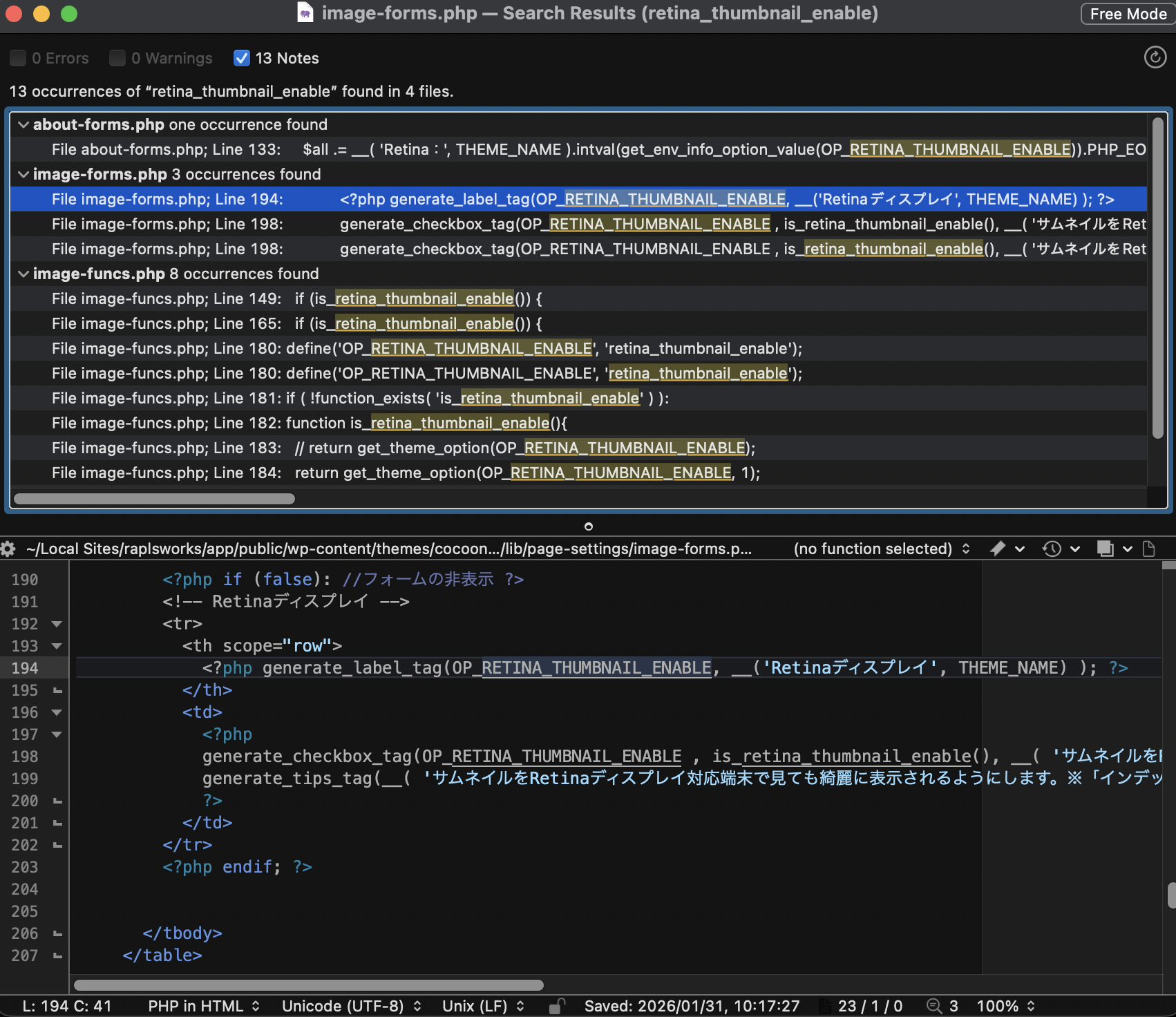
Task: Click the fold end marker on line 206
Action: pos(57,933)
